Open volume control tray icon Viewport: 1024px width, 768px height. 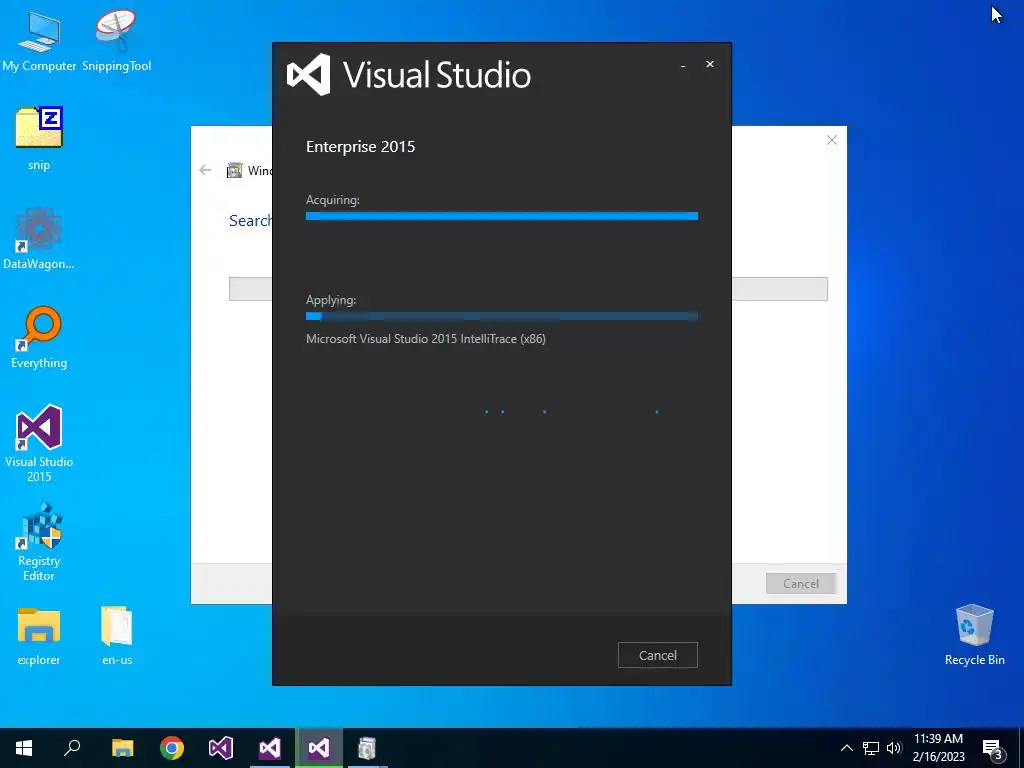(894, 748)
